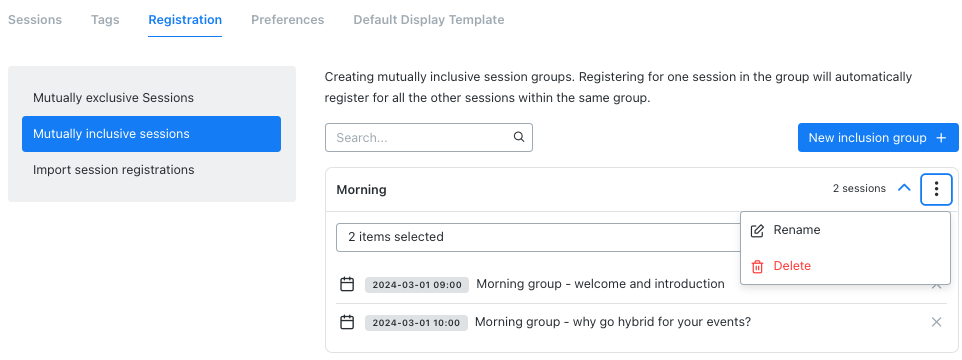Select the Registration tab
Image resolution: width=962 pixels, height=360 pixels.
185,20
